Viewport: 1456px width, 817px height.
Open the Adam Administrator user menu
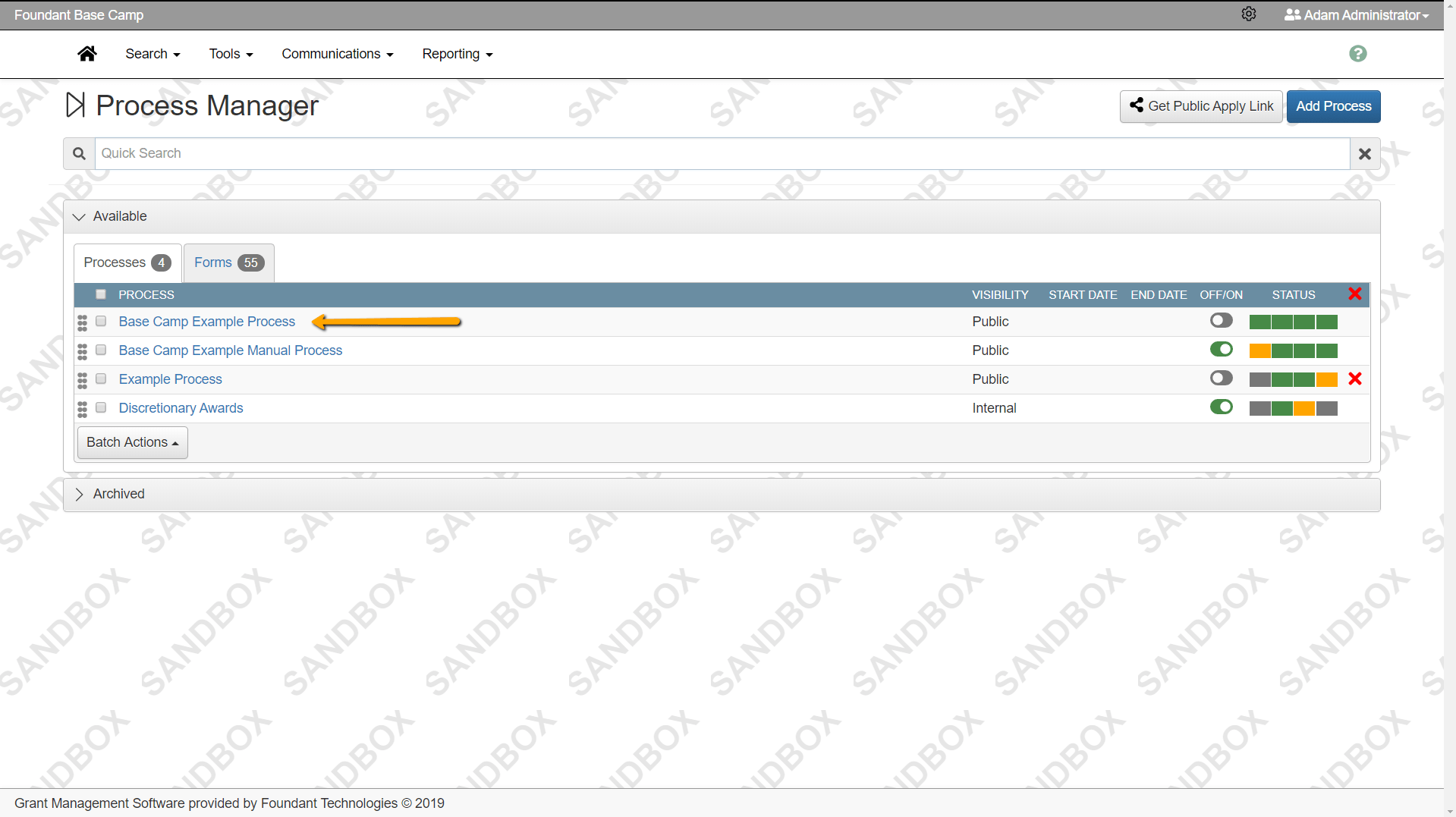point(1357,15)
